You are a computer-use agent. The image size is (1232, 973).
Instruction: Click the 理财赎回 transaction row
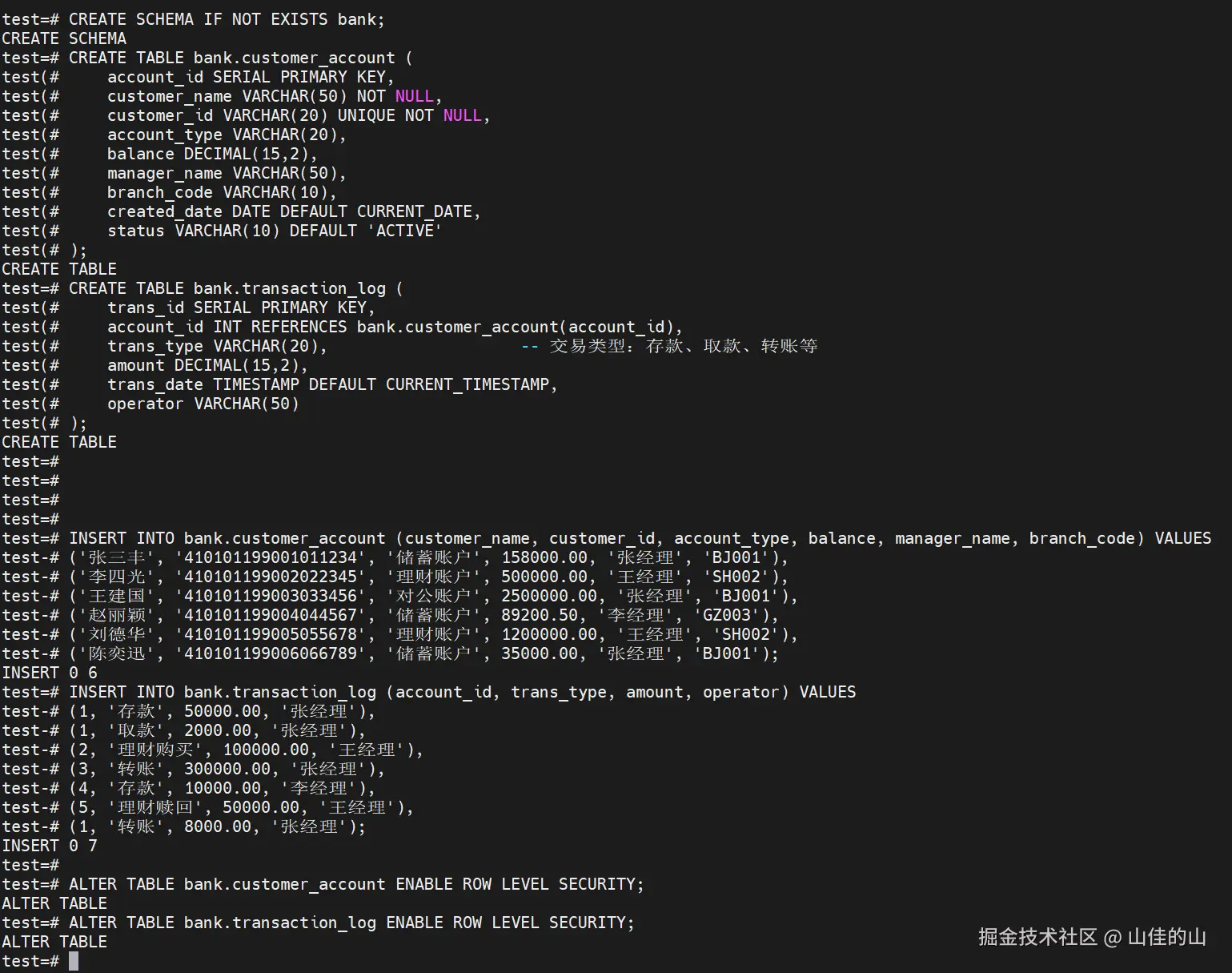[x=240, y=807]
